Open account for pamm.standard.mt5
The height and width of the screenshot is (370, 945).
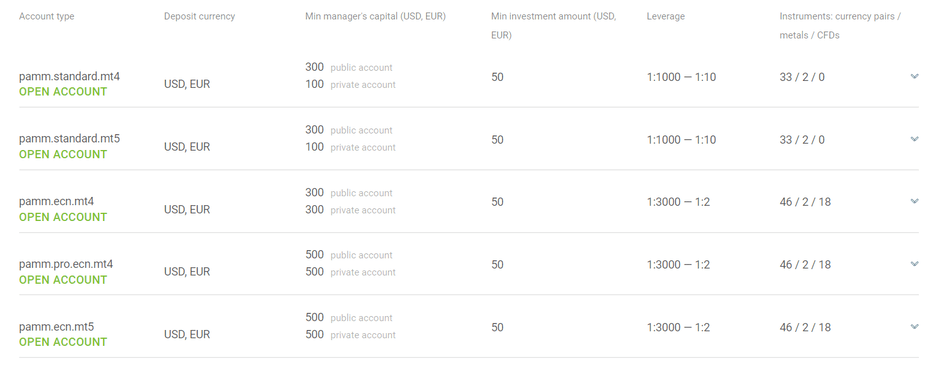click(x=63, y=154)
